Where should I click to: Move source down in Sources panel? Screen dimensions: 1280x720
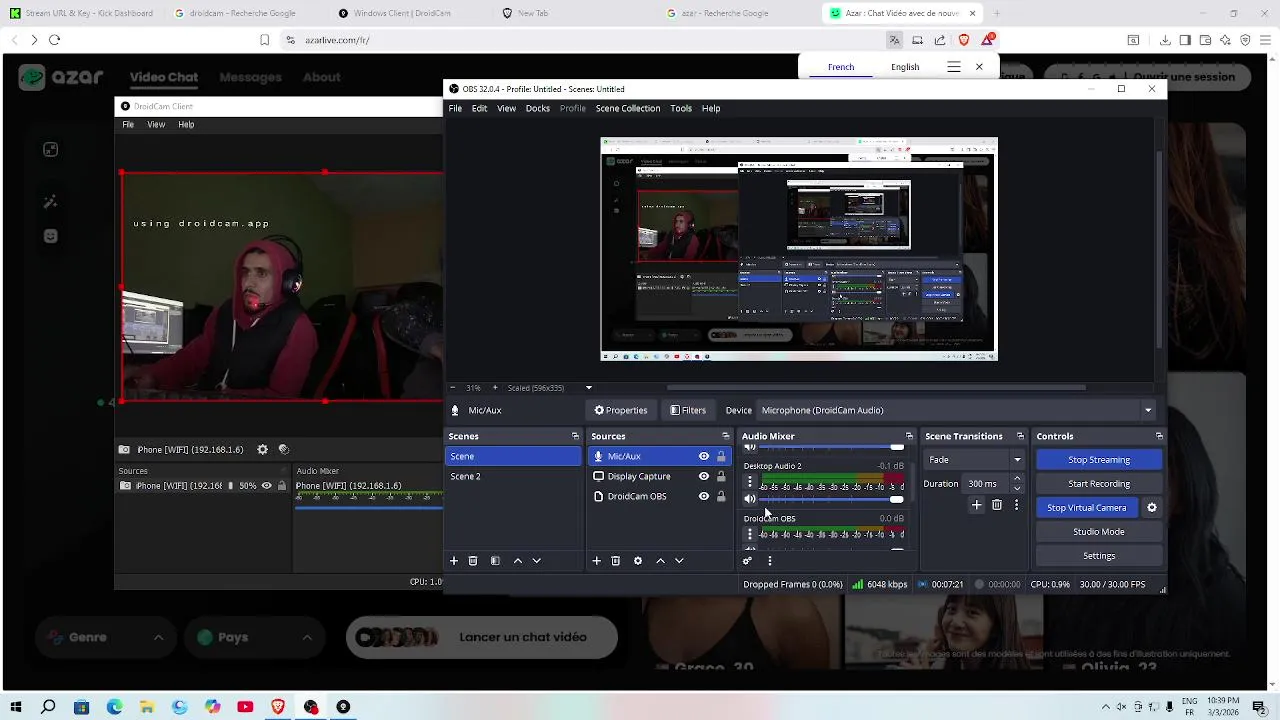point(679,561)
